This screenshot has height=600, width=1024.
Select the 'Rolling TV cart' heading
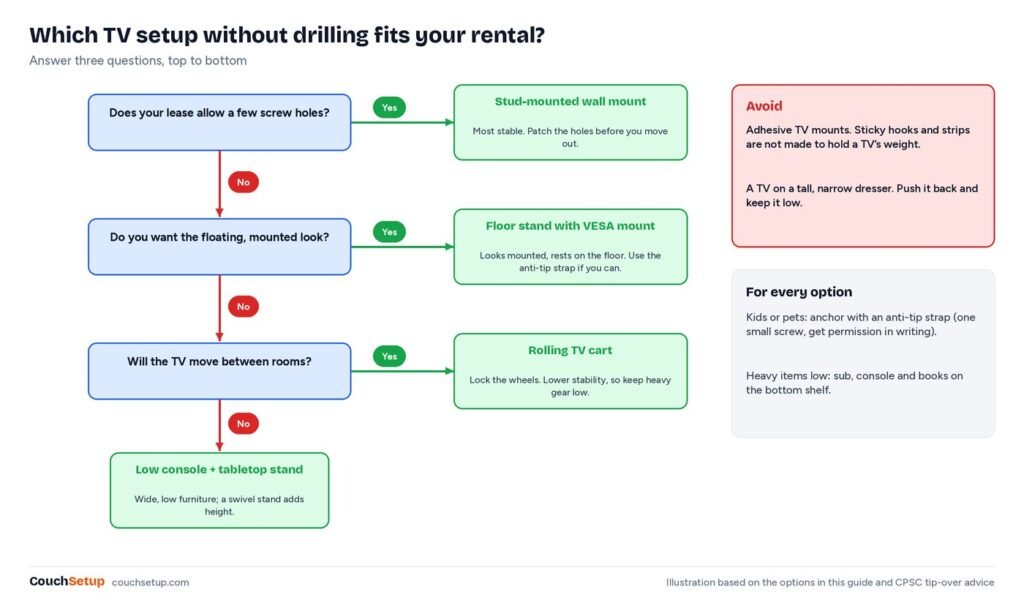click(570, 350)
